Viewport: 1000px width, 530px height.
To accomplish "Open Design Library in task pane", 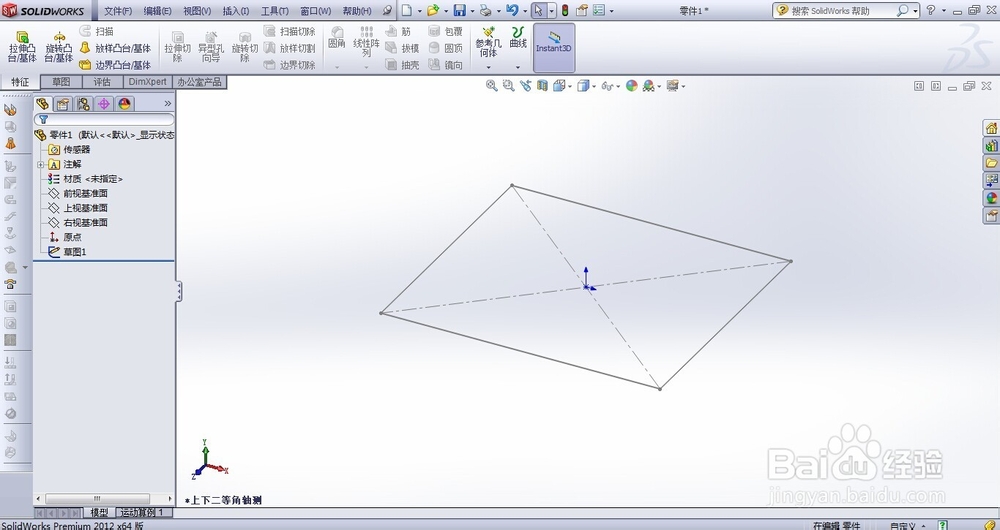I will tap(991, 146).
